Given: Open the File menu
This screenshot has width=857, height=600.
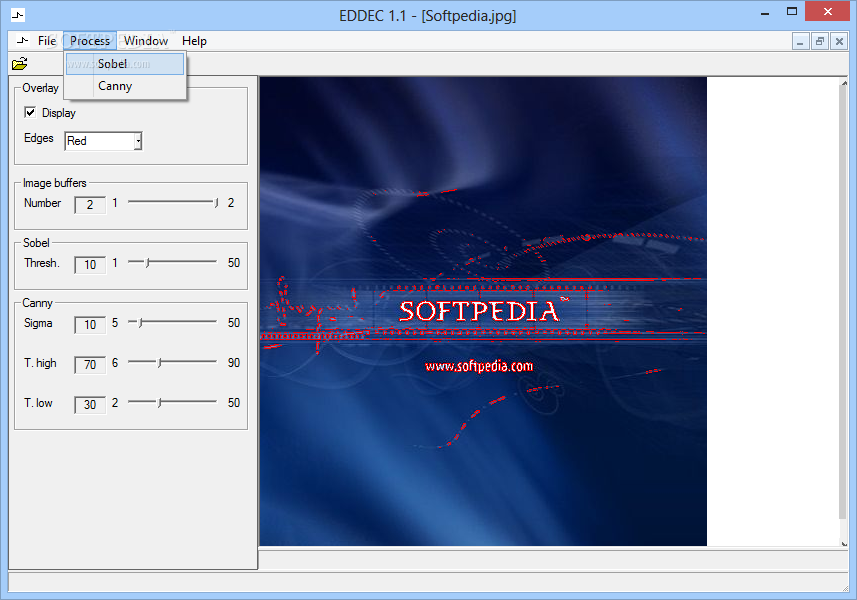Looking at the screenshot, I should 47,41.
